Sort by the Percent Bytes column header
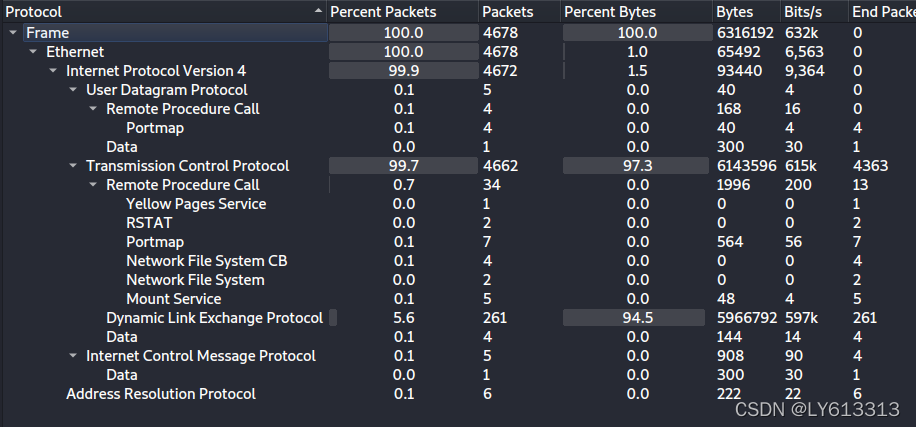The image size is (916, 427). pos(636,12)
